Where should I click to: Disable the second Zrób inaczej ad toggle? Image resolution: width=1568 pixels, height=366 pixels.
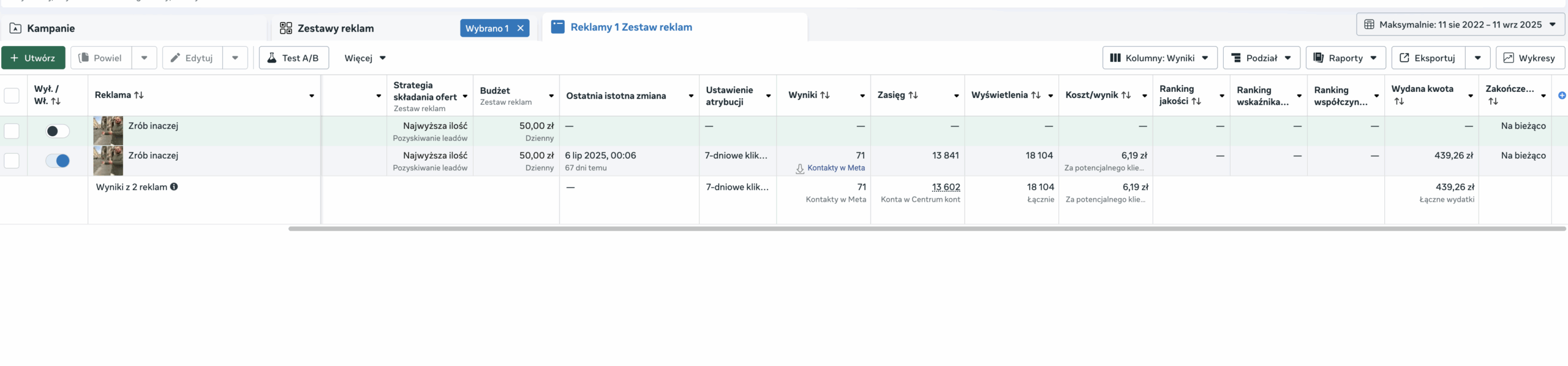click(x=58, y=161)
